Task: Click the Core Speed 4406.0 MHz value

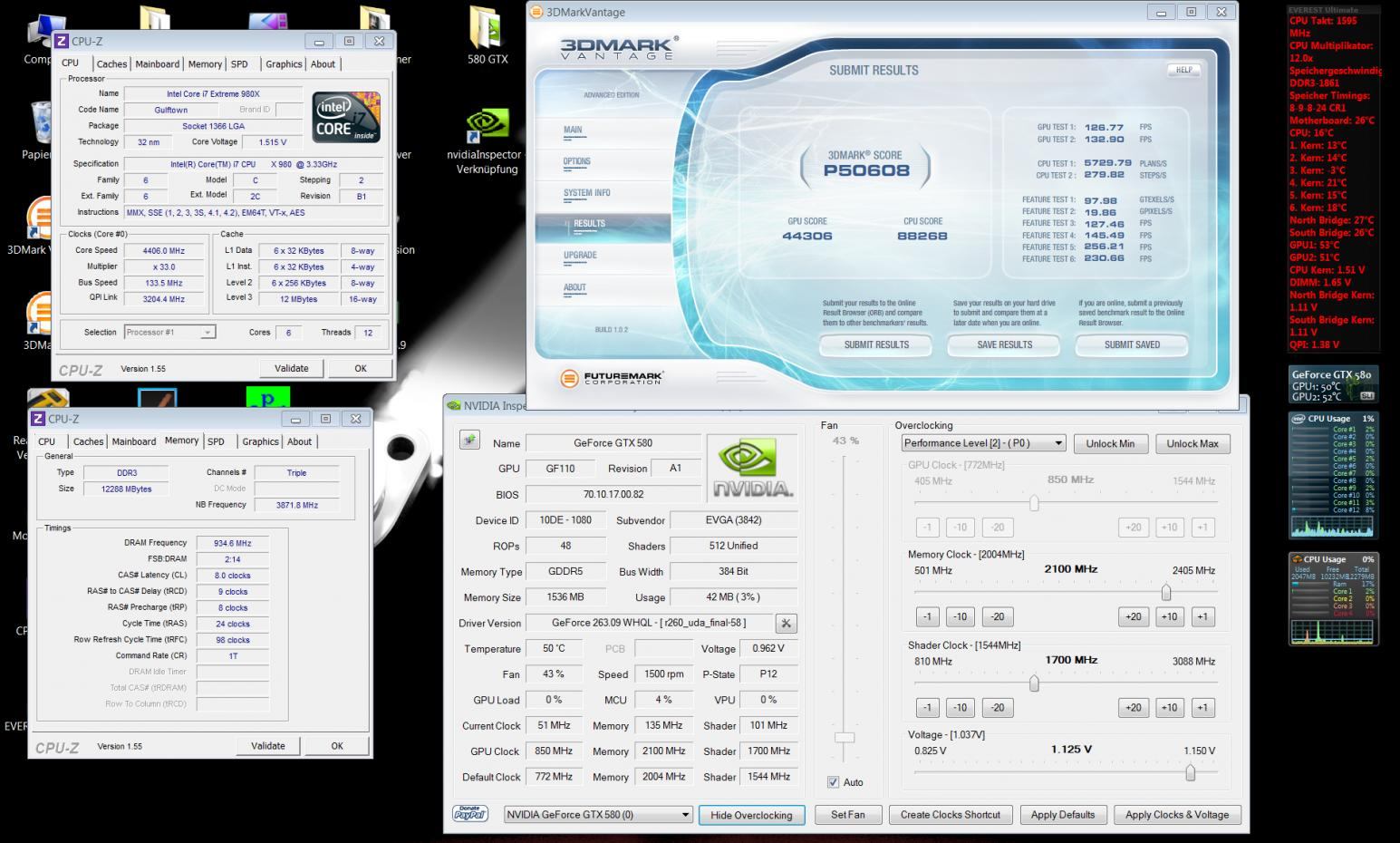Action: click(x=164, y=251)
